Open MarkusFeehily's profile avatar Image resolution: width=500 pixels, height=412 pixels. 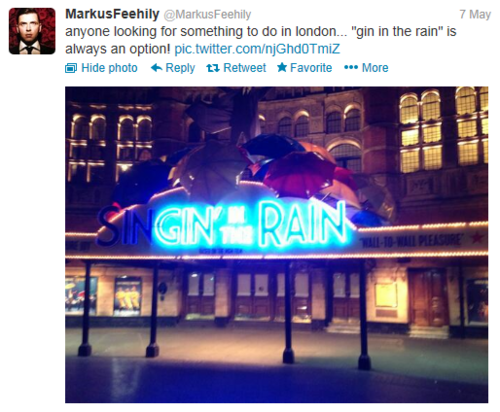pos(32,31)
